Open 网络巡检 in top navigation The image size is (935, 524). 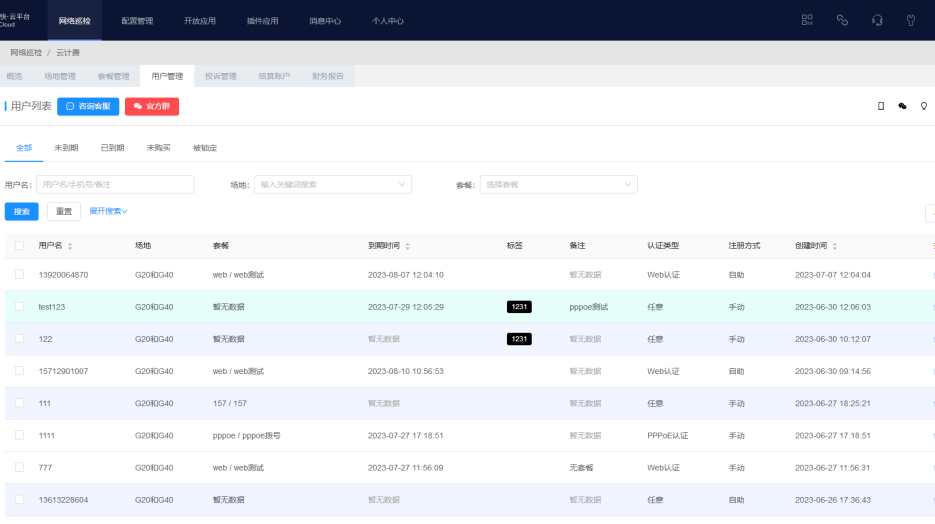(75, 21)
